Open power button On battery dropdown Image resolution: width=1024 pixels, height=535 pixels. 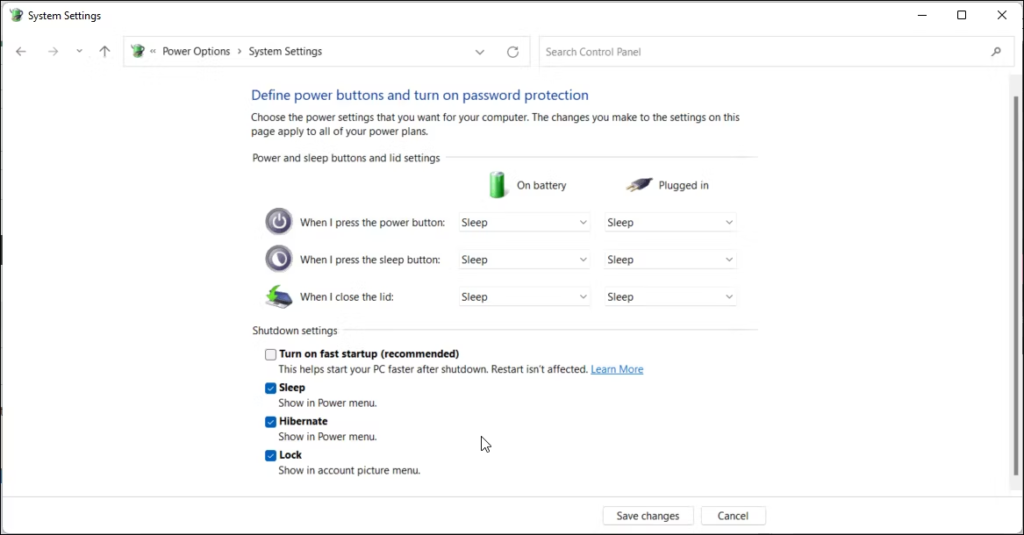(524, 223)
